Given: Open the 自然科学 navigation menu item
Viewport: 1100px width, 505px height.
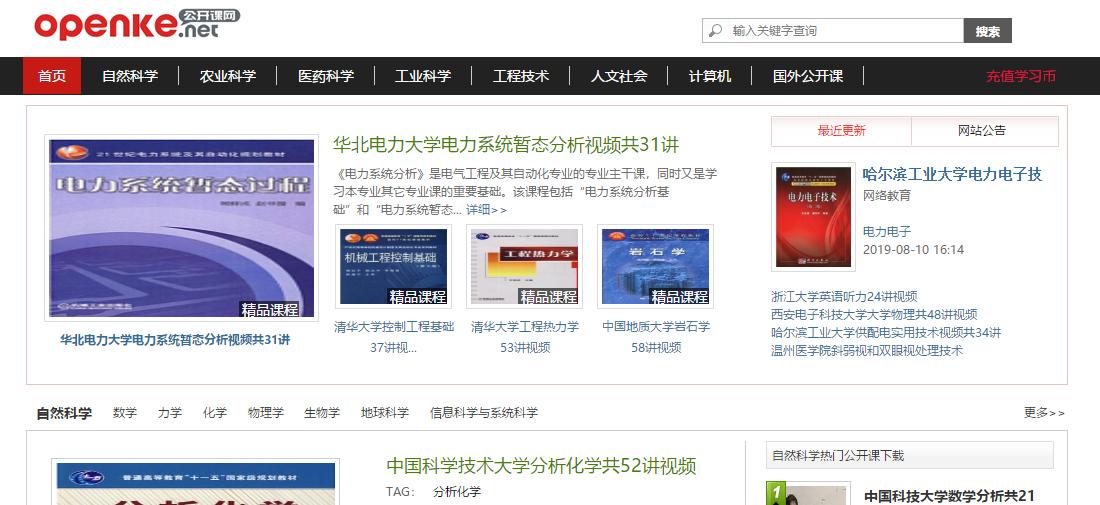Looking at the screenshot, I should 130,76.
